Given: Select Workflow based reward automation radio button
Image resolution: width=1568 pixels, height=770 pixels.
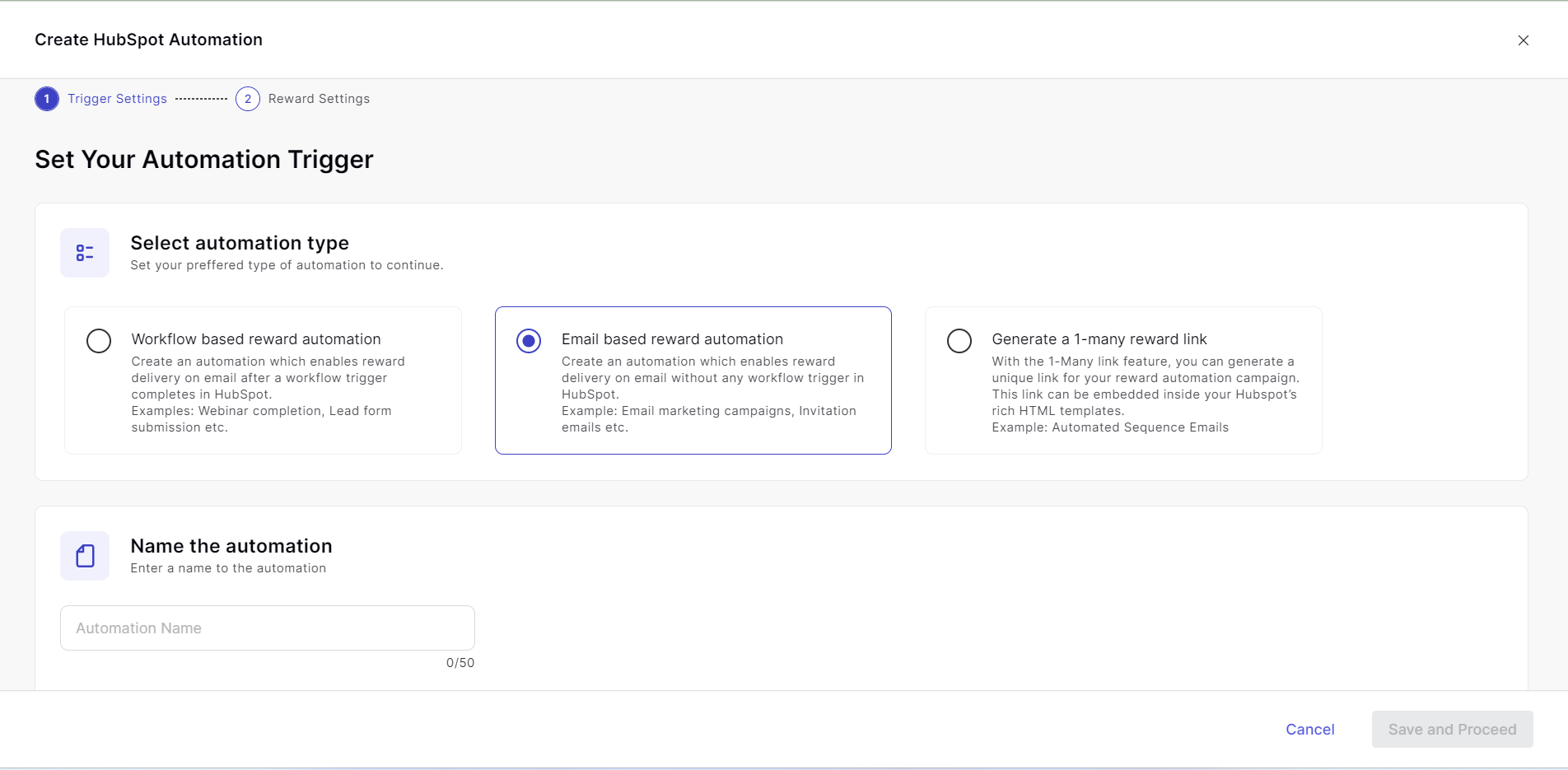Looking at the screenshot, I should coord(99,341).
